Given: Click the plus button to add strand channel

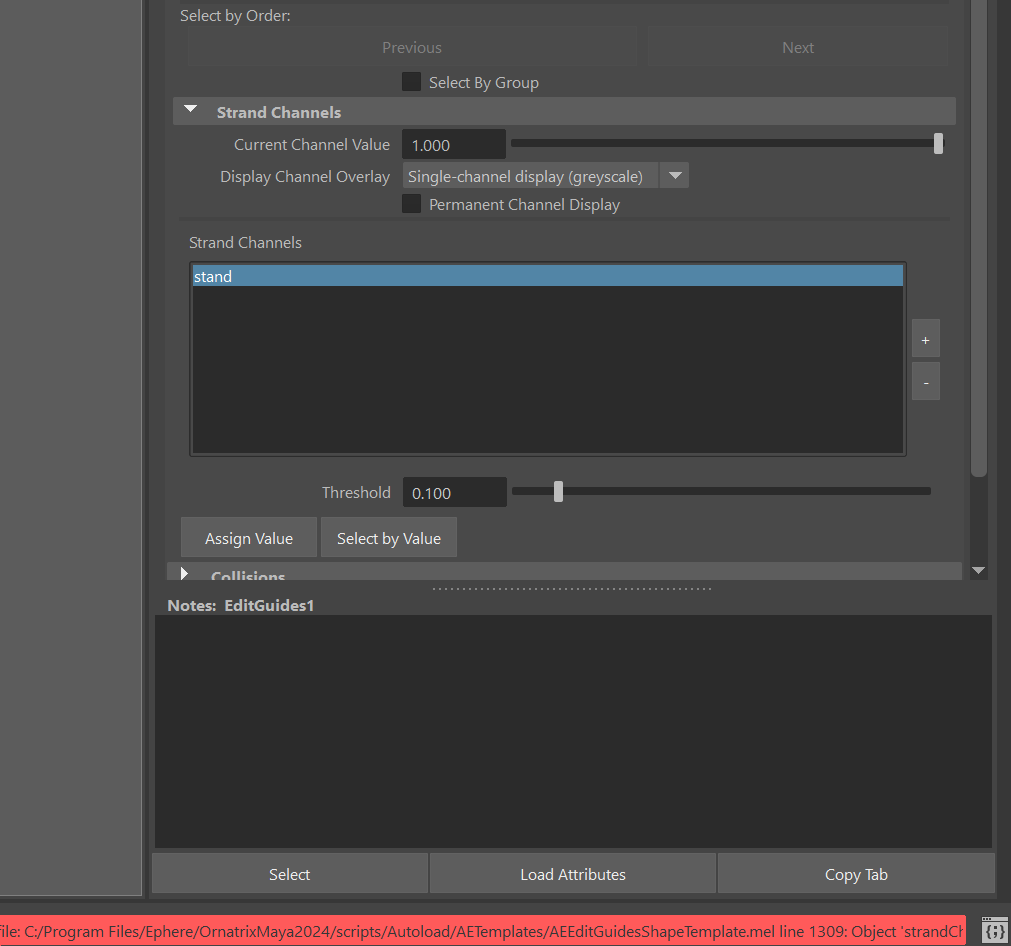Looking at the screenshot, I should 925,341.
